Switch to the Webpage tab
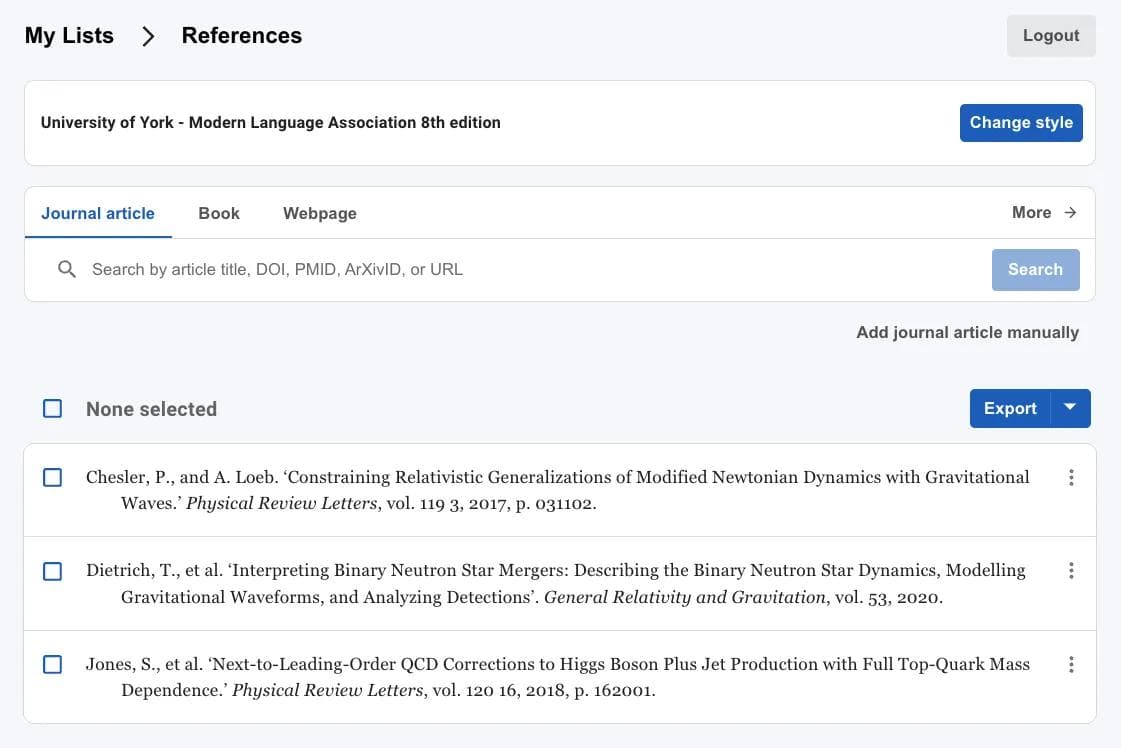Screen dimensions: 1121x748 click(x=320, y=213)
